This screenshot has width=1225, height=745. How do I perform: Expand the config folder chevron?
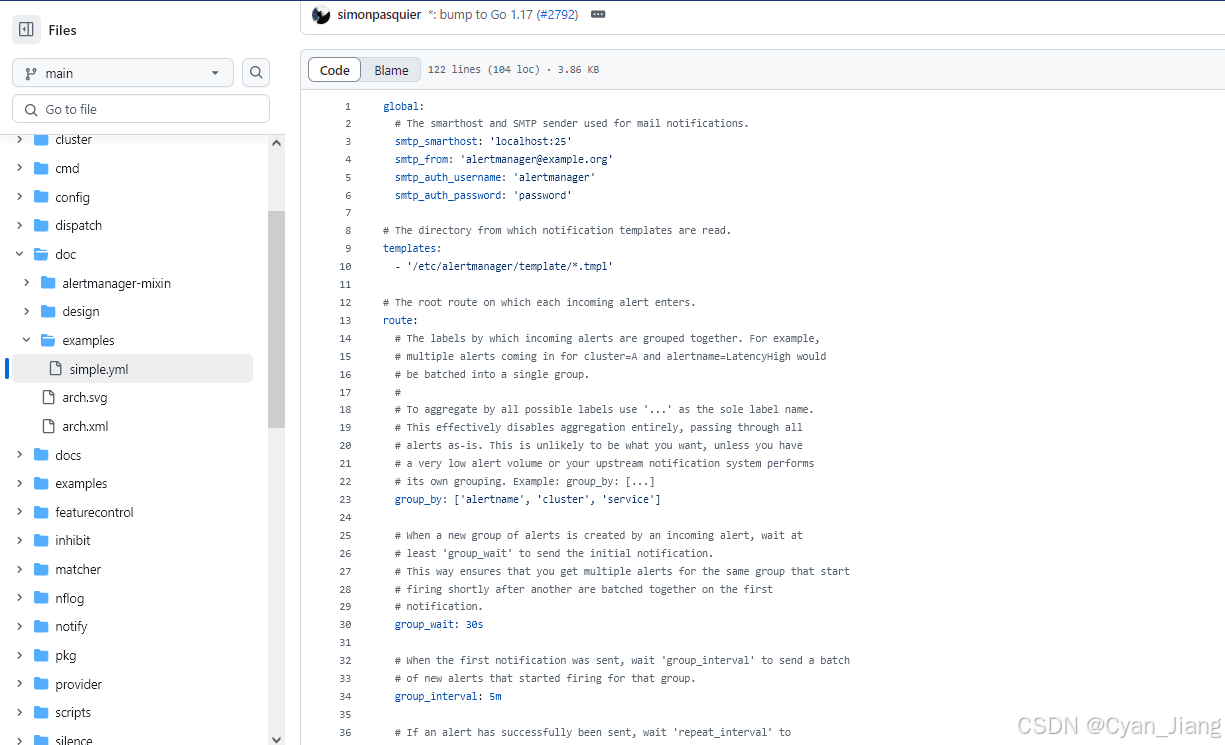pyautogui.click(x=19, y=197)
